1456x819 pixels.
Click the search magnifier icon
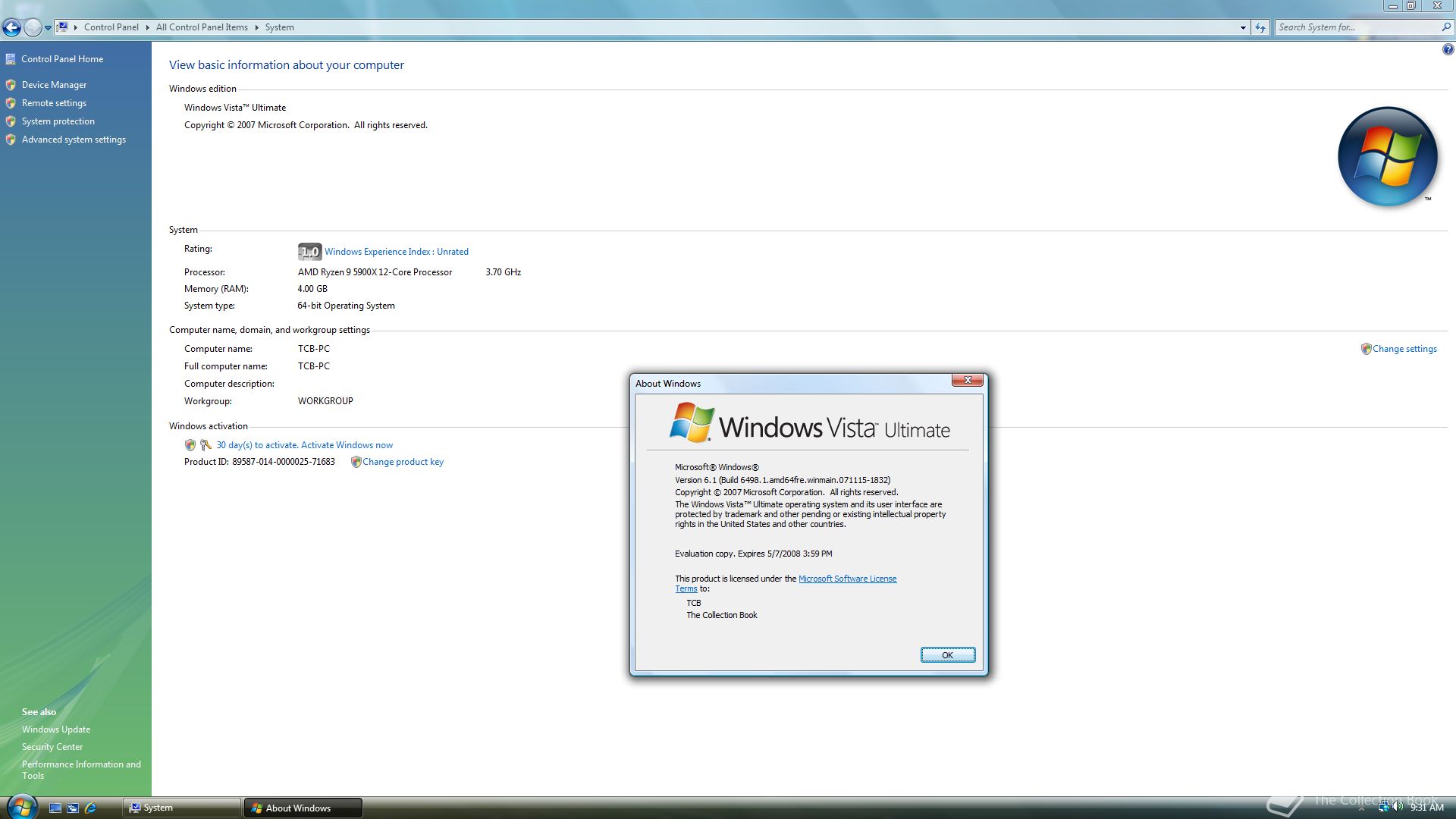(x=1446, y=27)
